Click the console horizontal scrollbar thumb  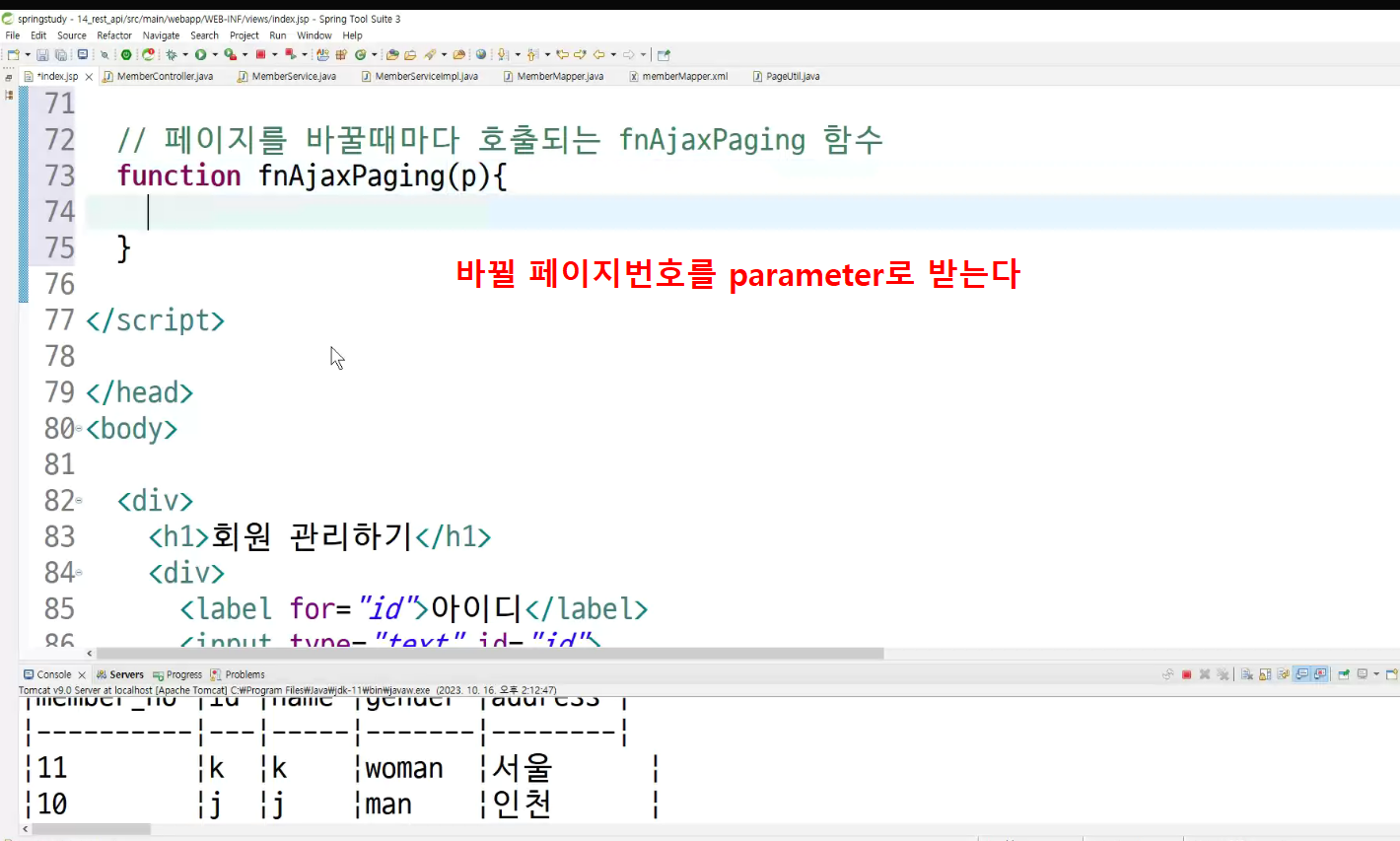(x=91, y=829)
